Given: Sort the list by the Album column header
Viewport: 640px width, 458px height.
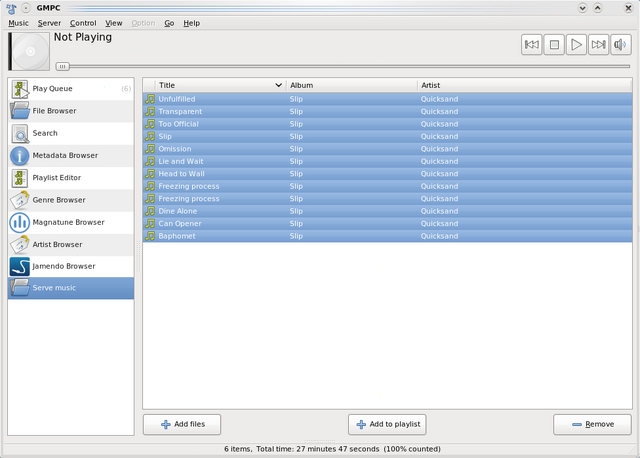Looking at the screenshot, I should [x=352, y=85].
